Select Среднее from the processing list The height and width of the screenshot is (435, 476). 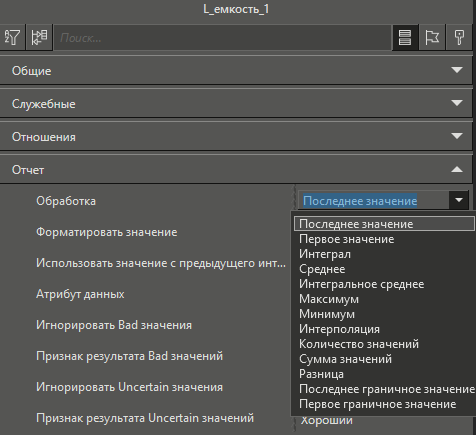(x=322, y=269)
